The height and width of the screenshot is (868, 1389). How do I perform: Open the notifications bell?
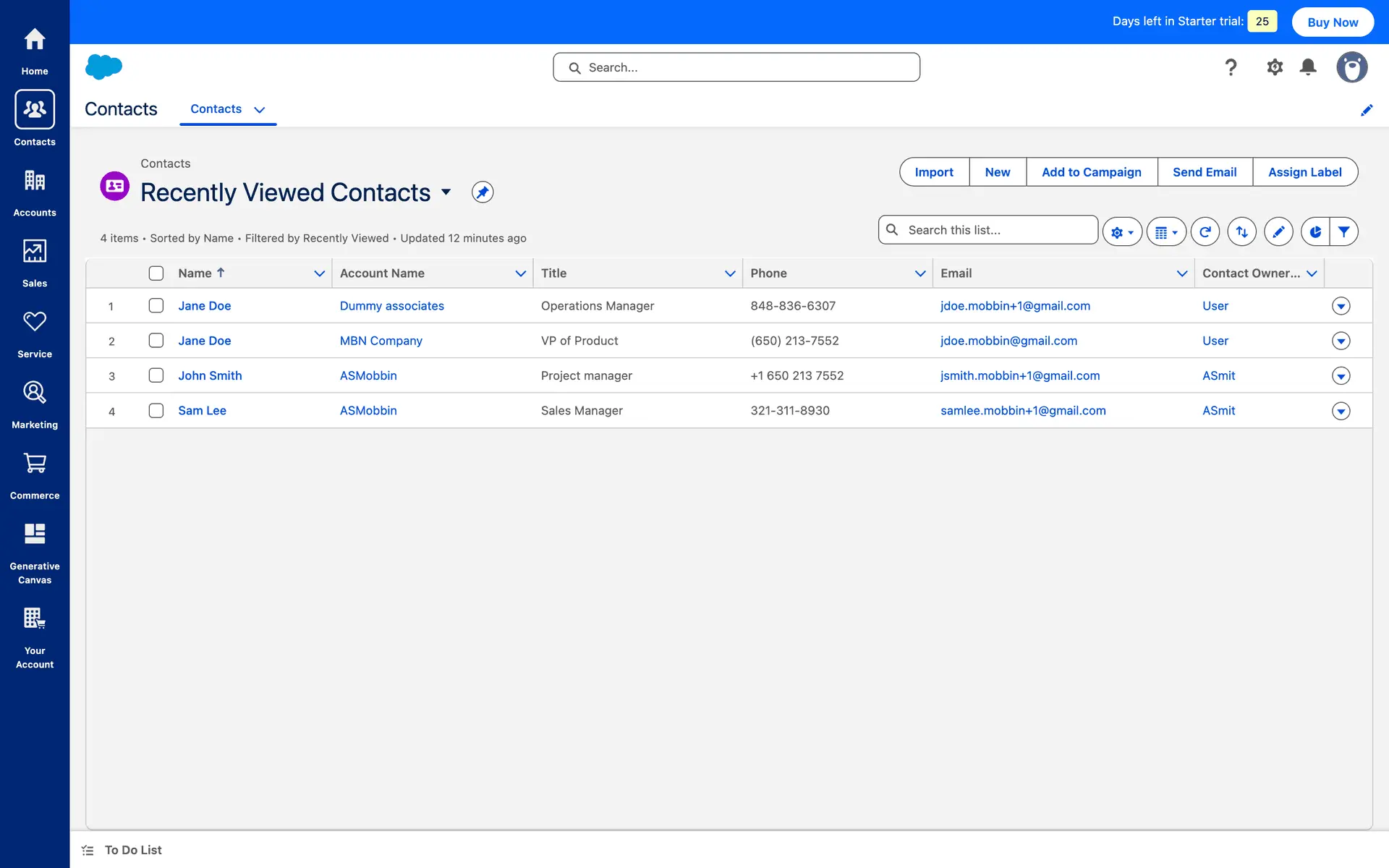point(1307,67)
